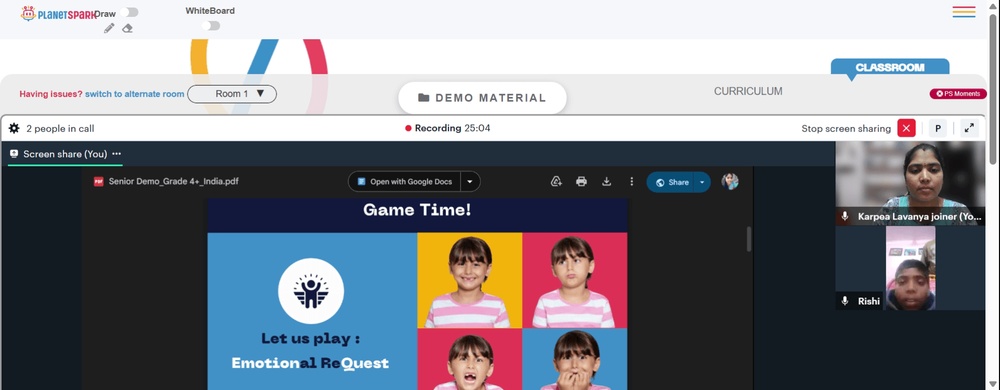Click the PDF viewer scrollbar thumb
The height and width of the screenshot is (390, 1000).
pos(749,239)
